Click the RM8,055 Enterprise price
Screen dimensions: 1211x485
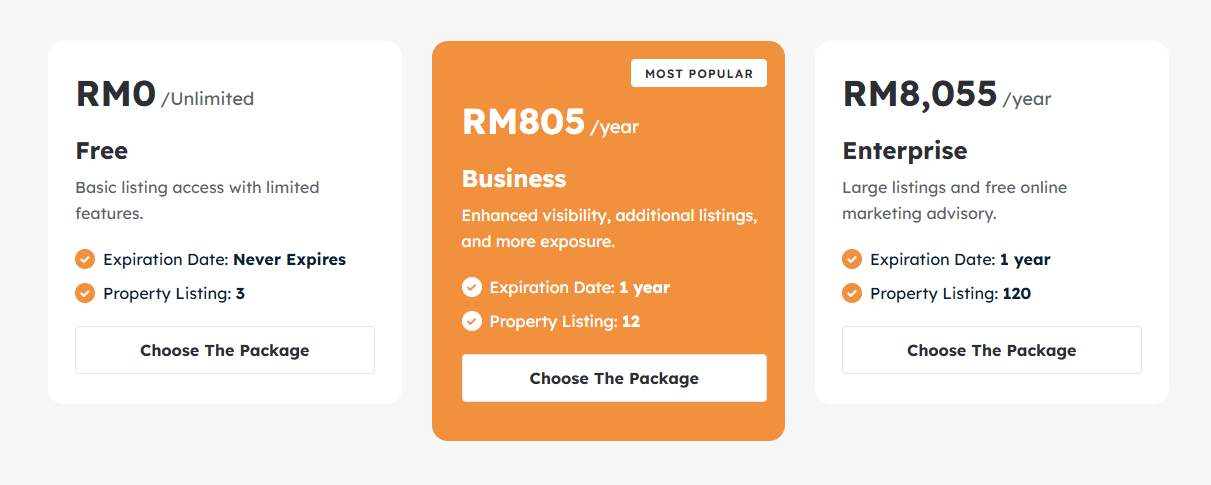pyautogui.click(x=920, y=94)
